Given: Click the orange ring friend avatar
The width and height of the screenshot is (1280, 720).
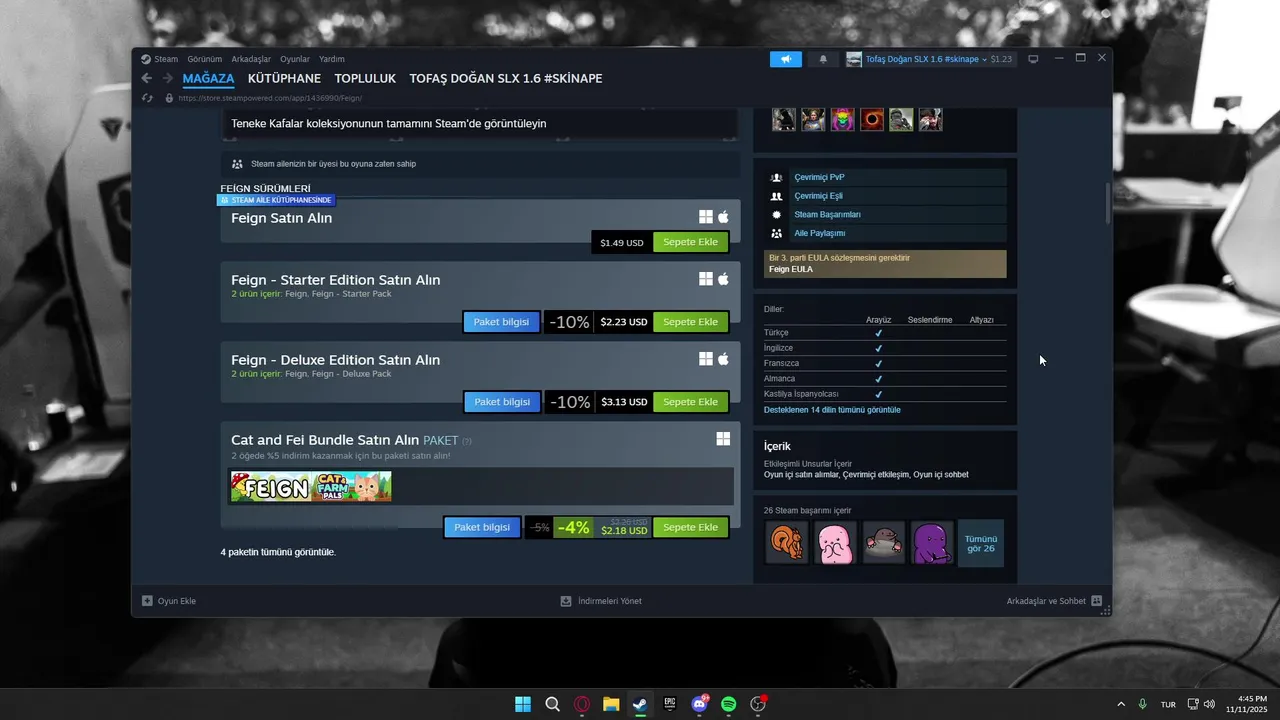Looking at the screenshot, I should [872, 119].
